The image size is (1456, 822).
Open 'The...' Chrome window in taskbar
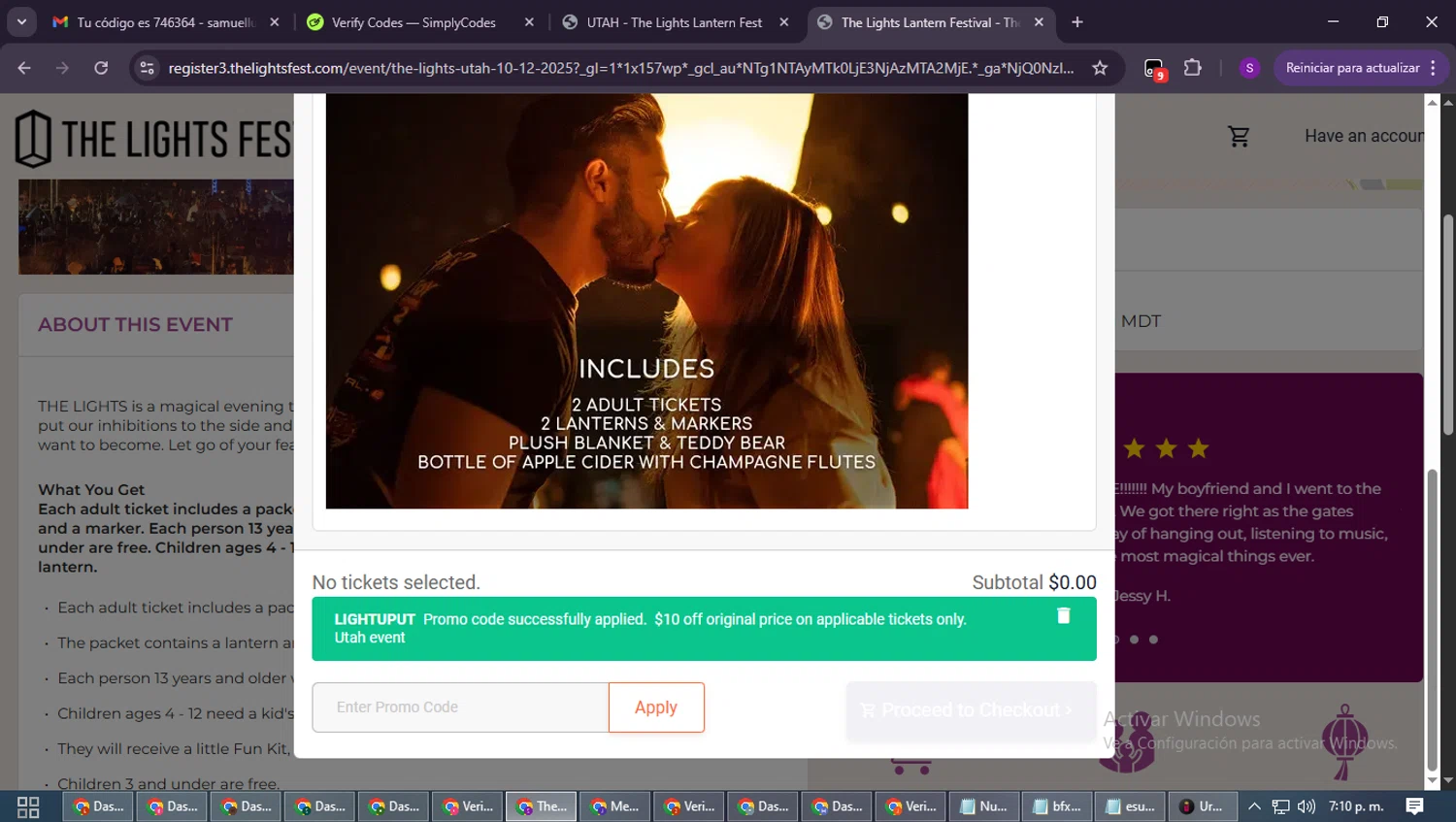click(x=541, y=806)
